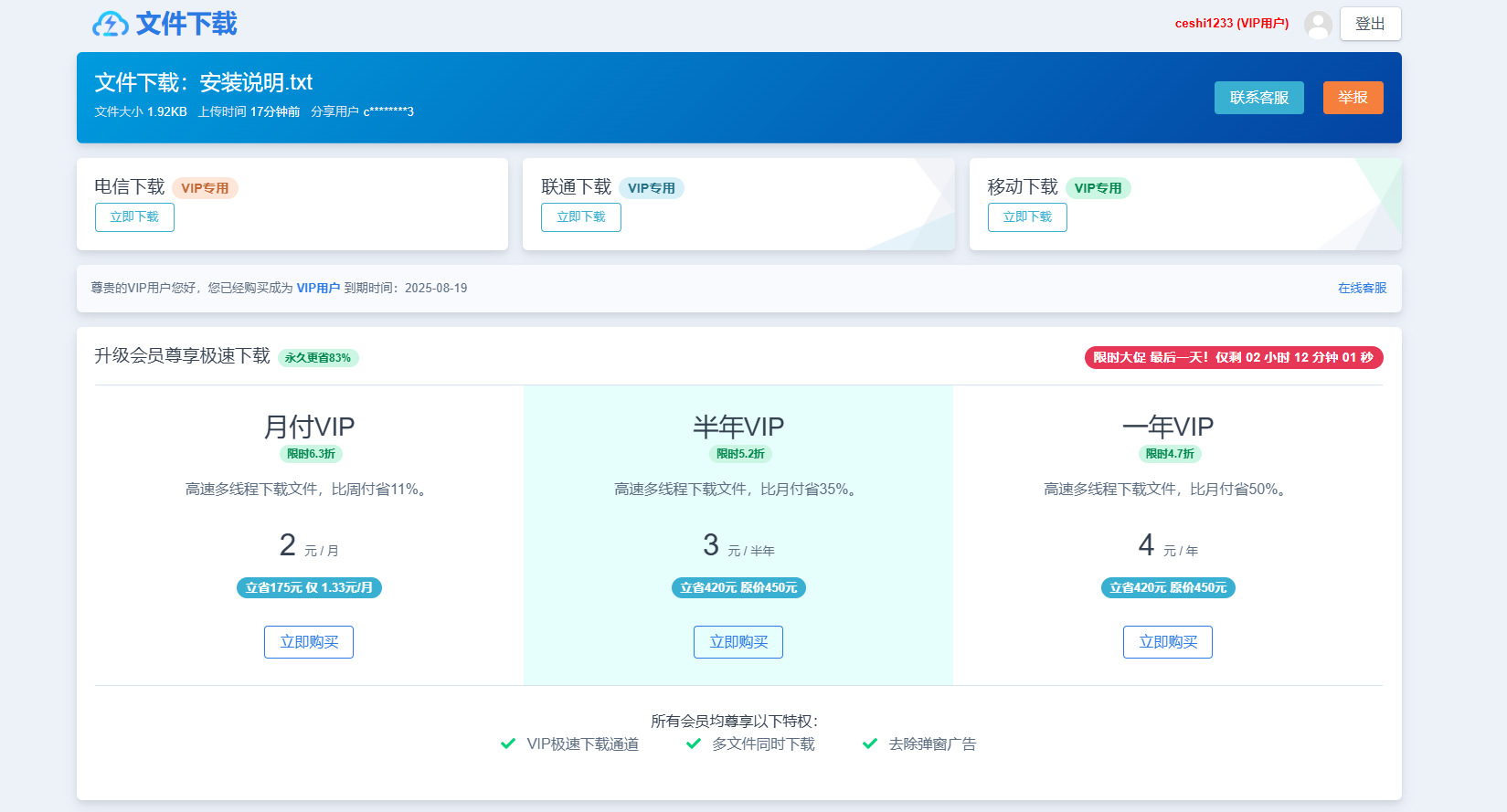
Task: Open the 在线客服 link
Action: pyautogui.click(x=1362, y=288)
